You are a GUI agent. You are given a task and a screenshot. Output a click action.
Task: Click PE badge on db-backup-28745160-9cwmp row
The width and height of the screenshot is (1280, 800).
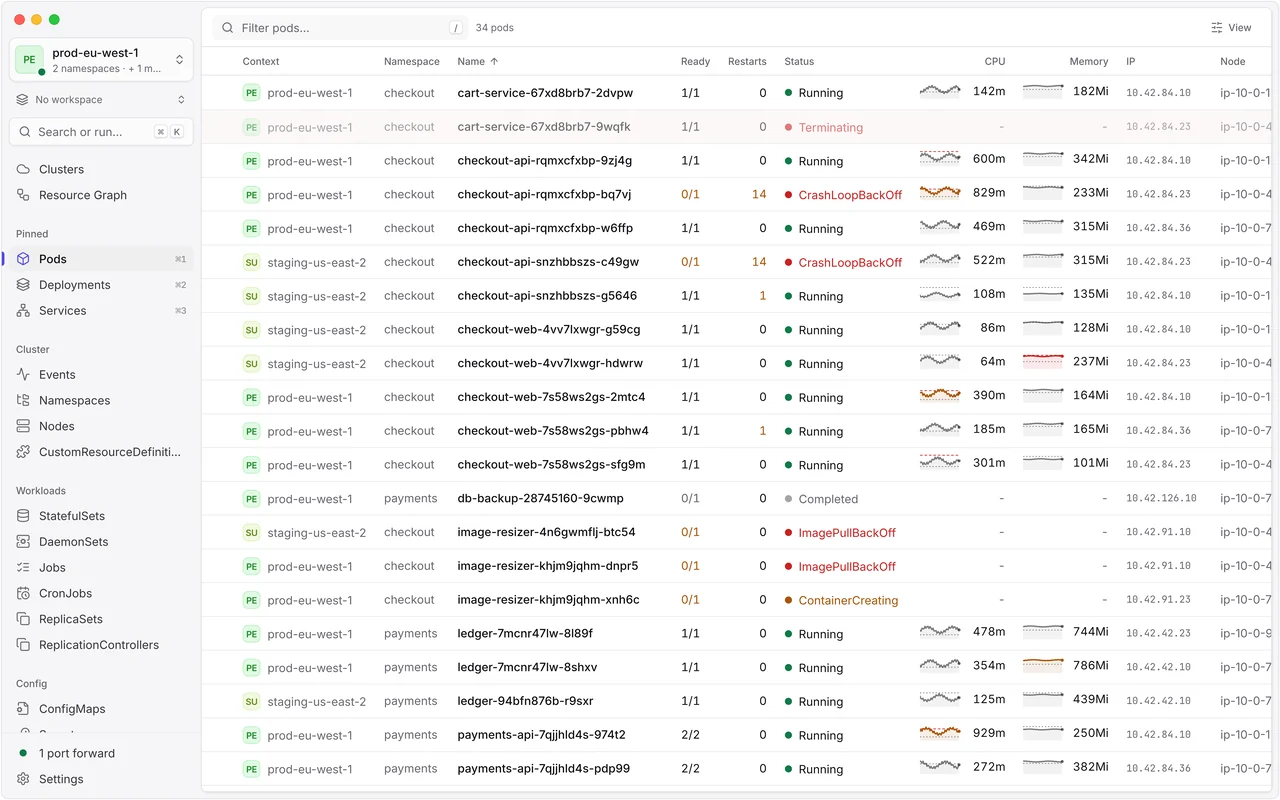coord(251,499)
